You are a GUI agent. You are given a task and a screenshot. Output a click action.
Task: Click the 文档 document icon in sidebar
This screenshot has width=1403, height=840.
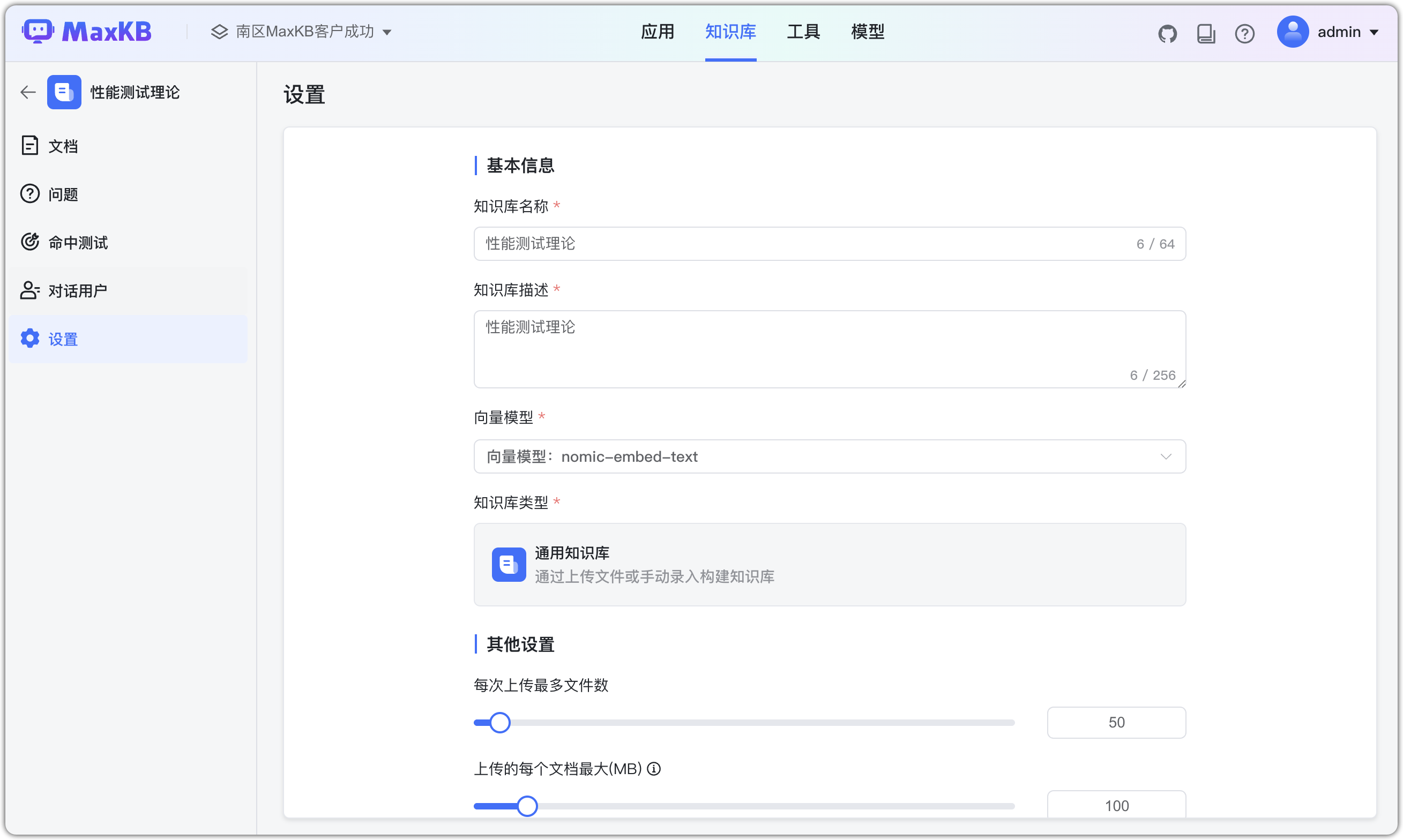coord(29,146)
